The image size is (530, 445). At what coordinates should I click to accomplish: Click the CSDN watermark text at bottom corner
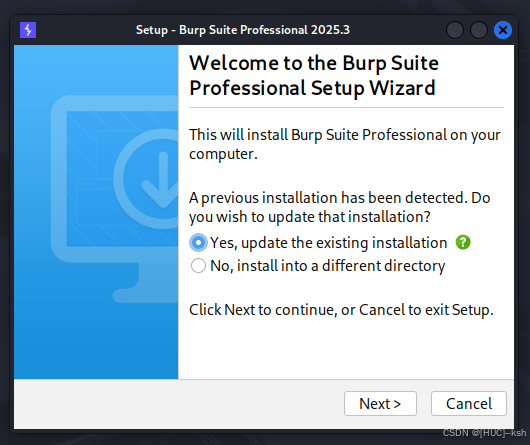484,433
